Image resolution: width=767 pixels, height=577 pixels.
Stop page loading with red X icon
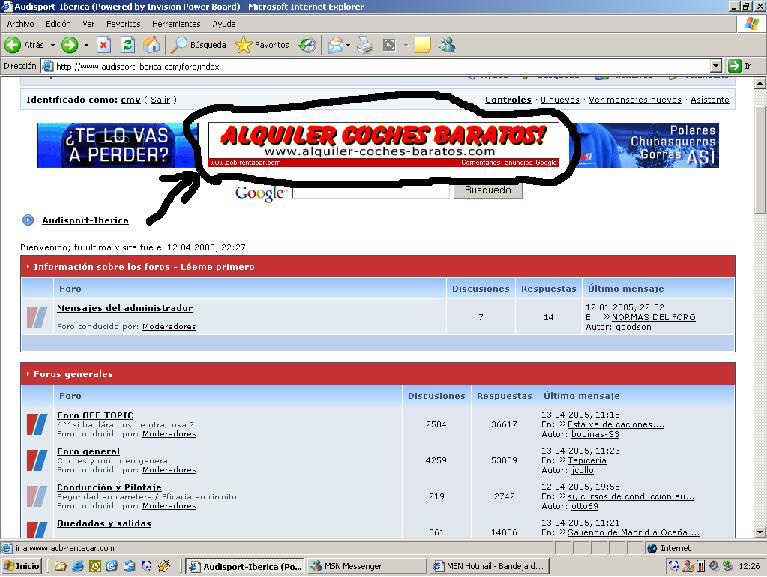click(103, 45)
